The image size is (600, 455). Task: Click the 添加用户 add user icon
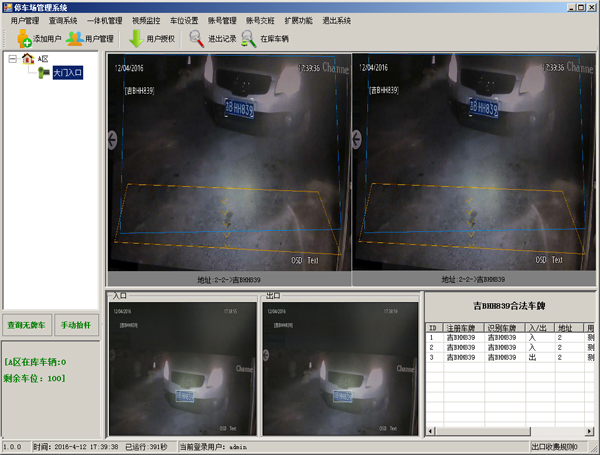point(24,38)
